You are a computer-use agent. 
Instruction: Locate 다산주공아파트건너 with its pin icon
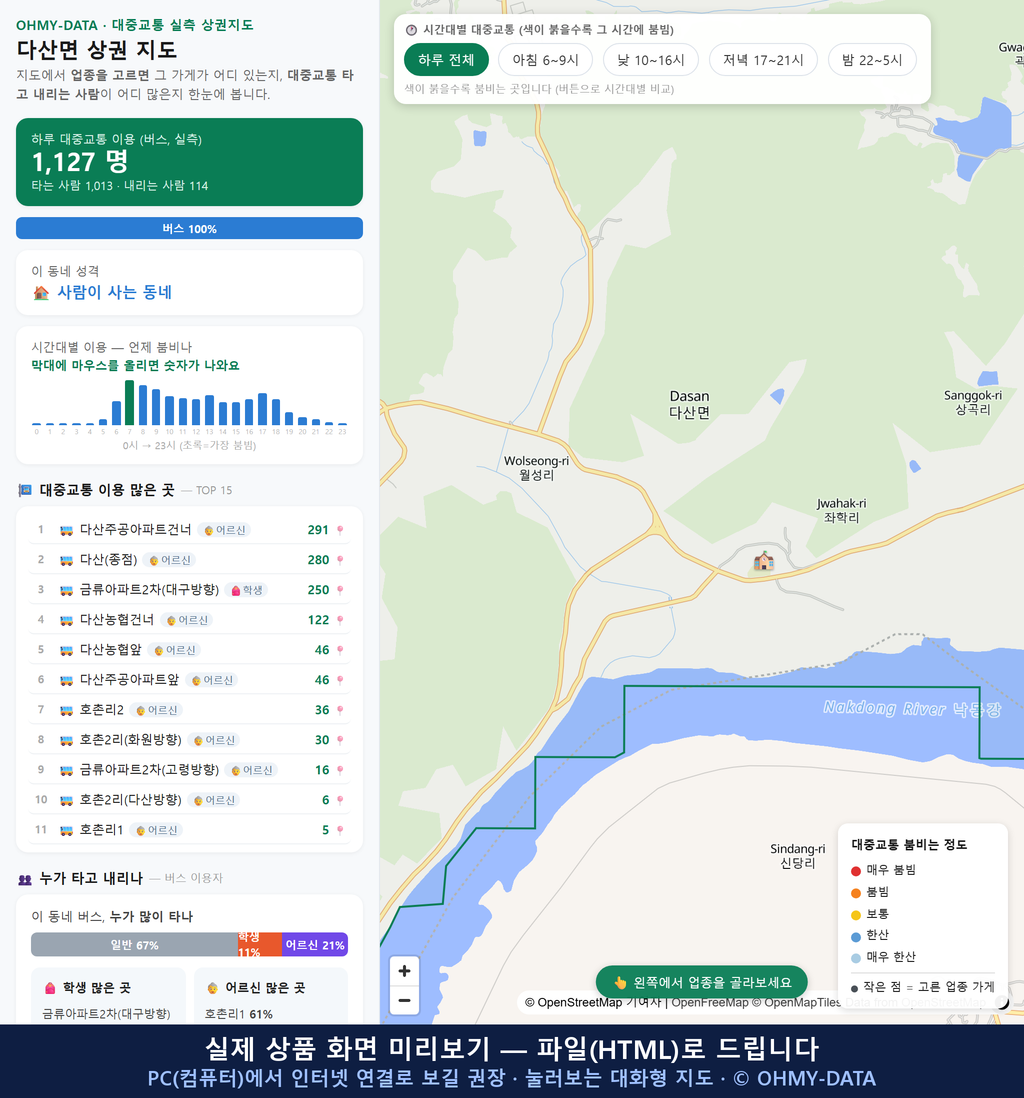tap(340, 530)
